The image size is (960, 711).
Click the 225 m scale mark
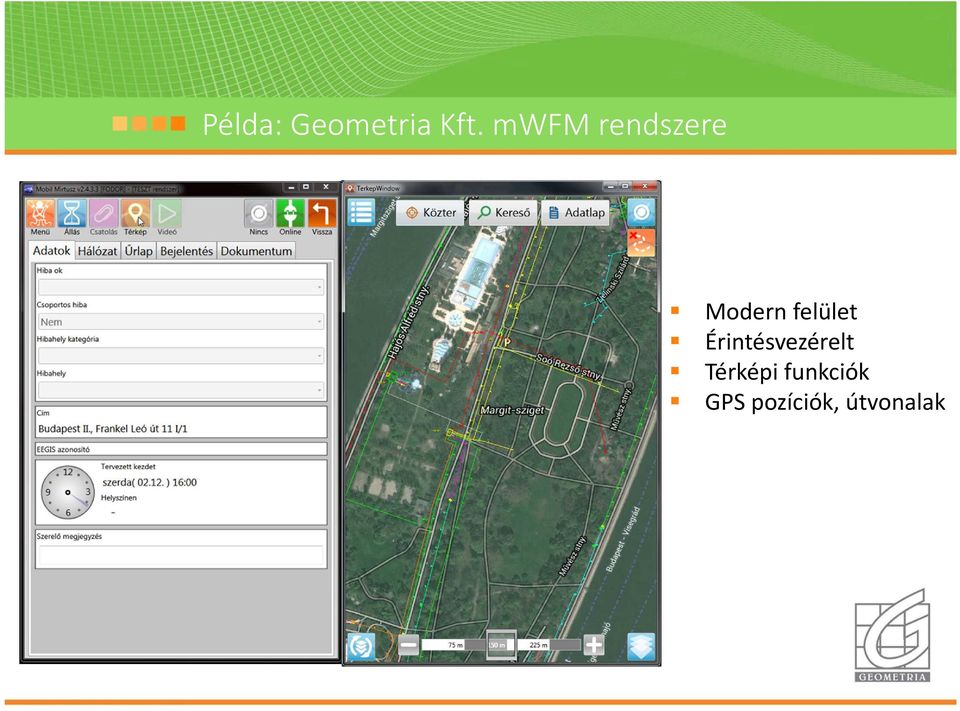(539, 645)
